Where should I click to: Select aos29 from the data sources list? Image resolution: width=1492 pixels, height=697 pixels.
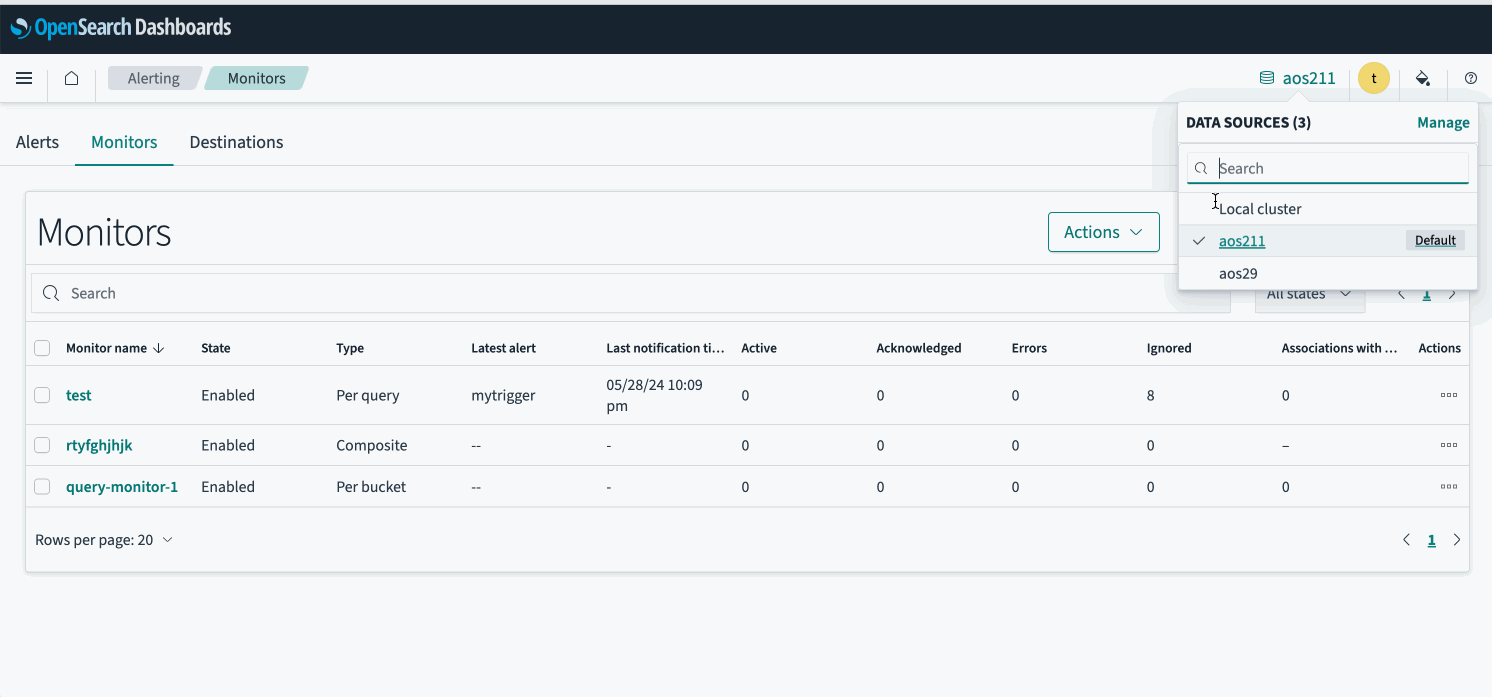[1238, 273]
